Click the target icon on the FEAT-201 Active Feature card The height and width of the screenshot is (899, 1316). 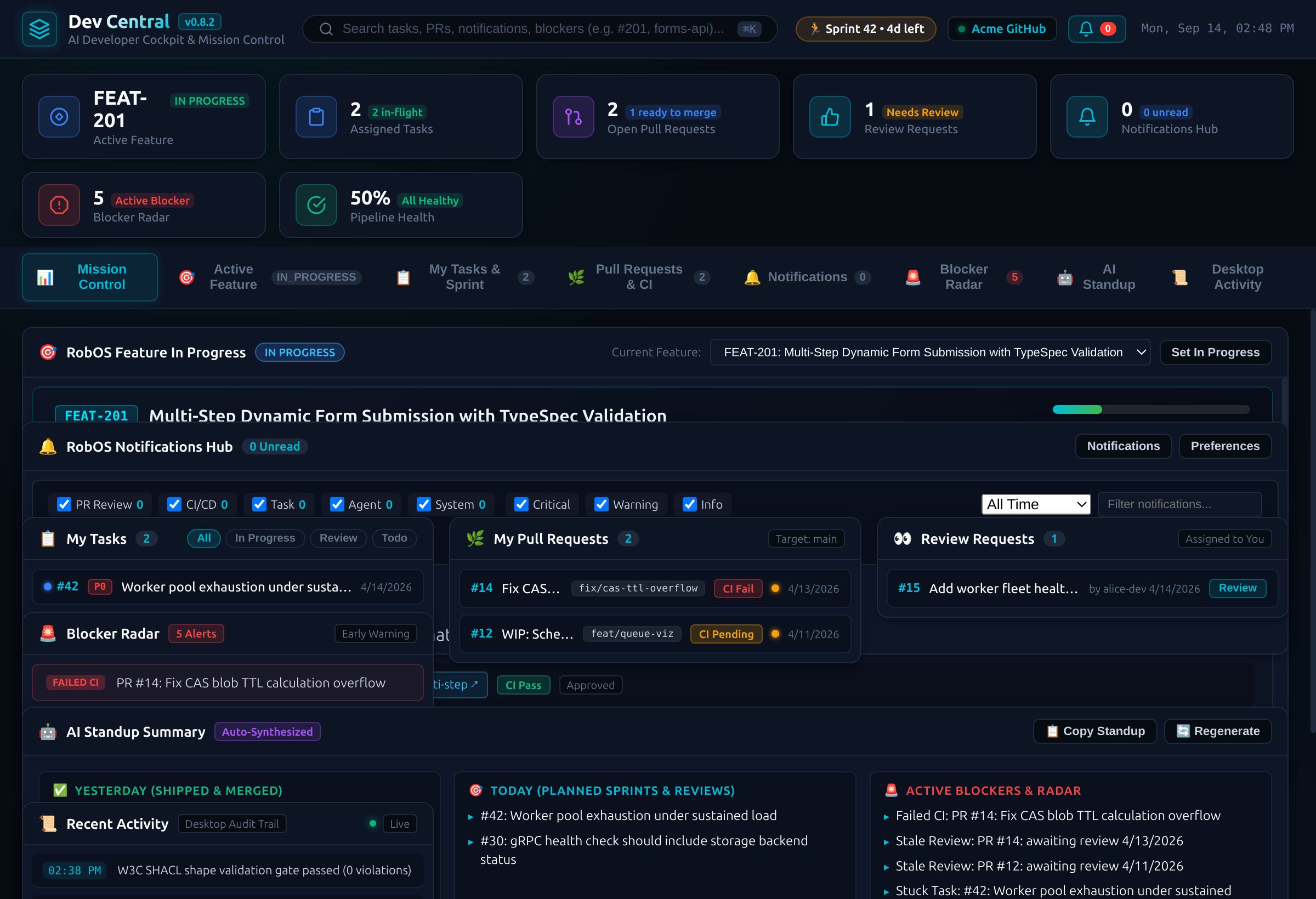[x=59, y=117]
